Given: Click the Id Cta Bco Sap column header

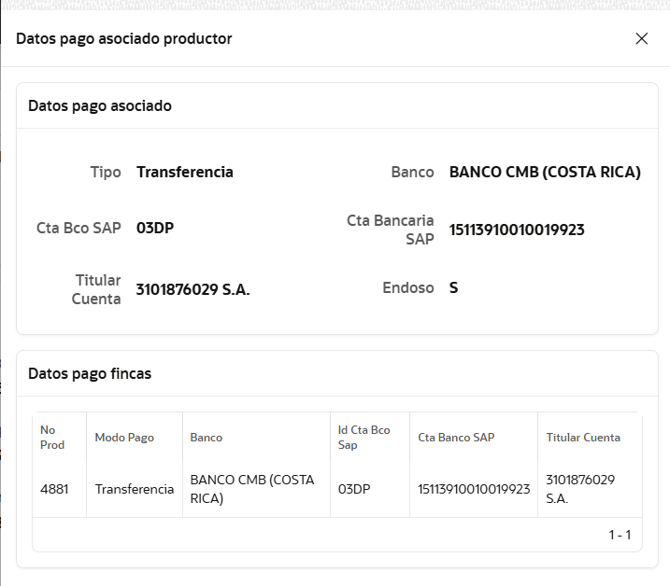Looking at the screenshot, I should click(364, 437).
